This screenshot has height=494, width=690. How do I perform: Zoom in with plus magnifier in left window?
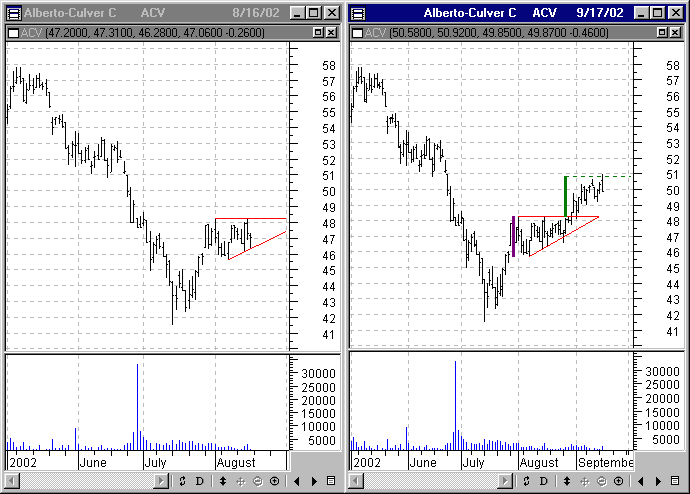(275, 481)
